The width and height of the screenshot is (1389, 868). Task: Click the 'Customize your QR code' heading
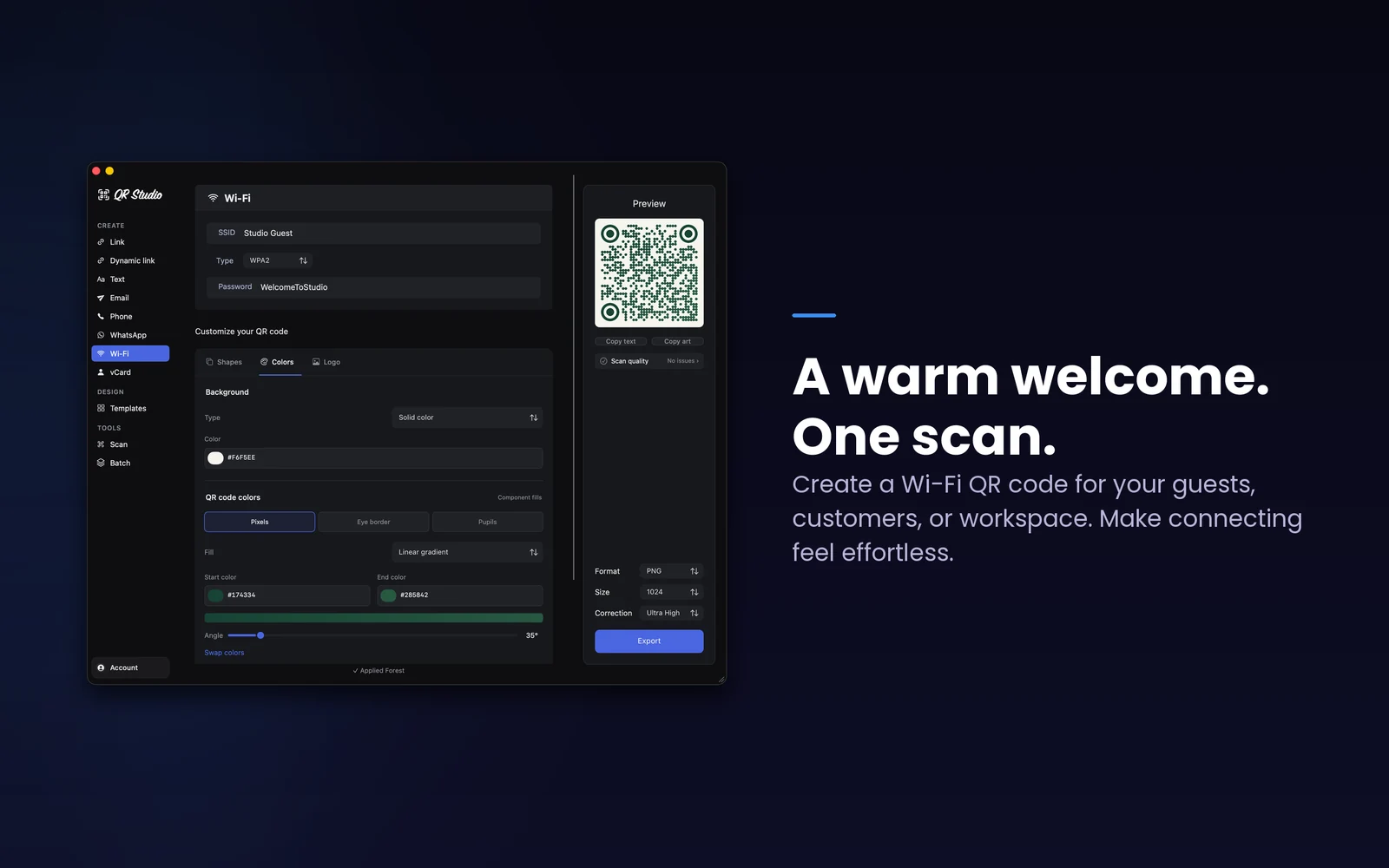[x=241, y=332]
